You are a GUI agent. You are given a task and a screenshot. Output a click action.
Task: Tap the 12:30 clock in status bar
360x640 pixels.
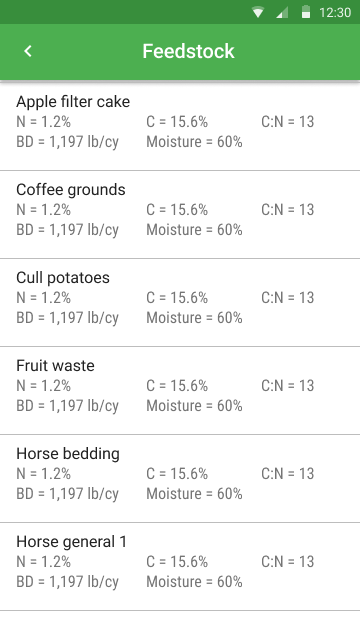335,12
